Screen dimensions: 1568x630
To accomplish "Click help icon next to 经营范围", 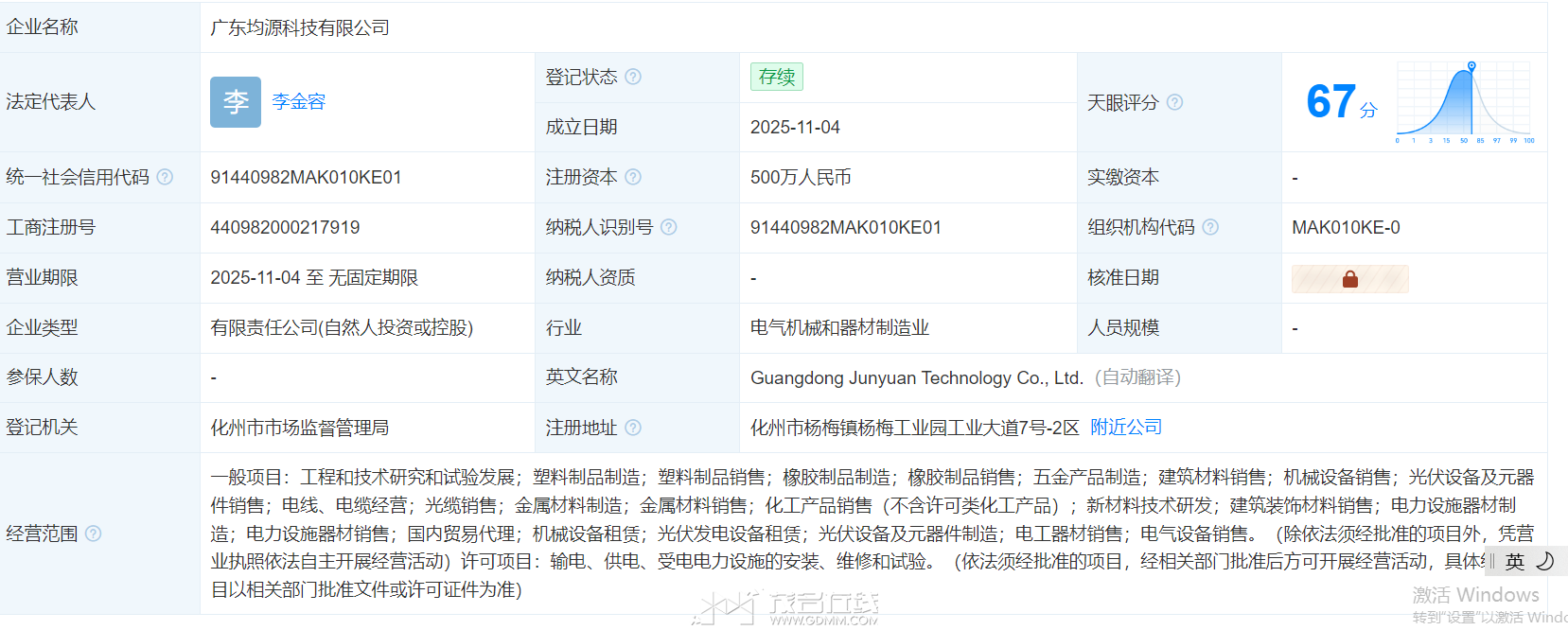I will [93, 534].
